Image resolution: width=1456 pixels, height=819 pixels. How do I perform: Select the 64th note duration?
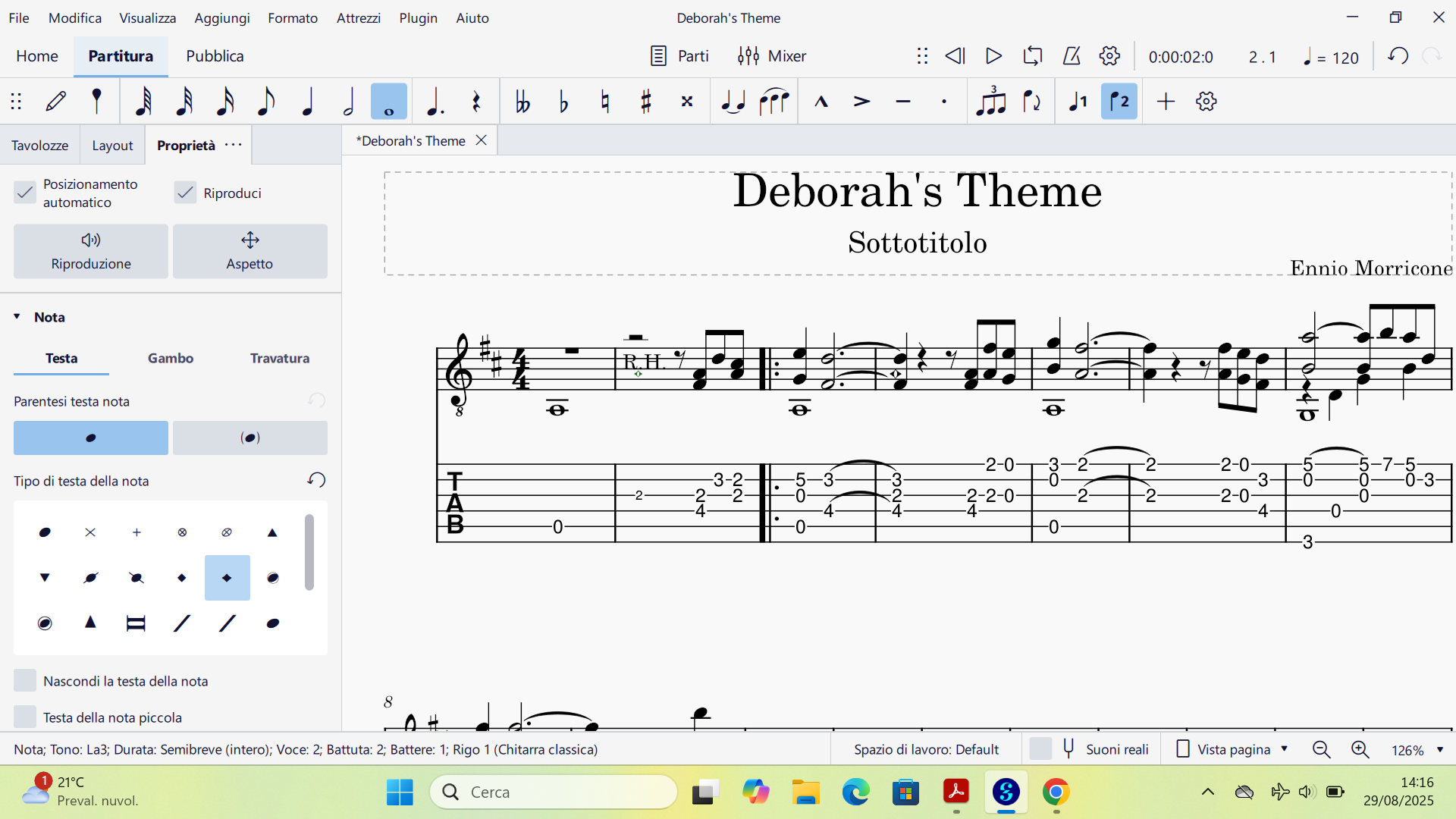143,101
